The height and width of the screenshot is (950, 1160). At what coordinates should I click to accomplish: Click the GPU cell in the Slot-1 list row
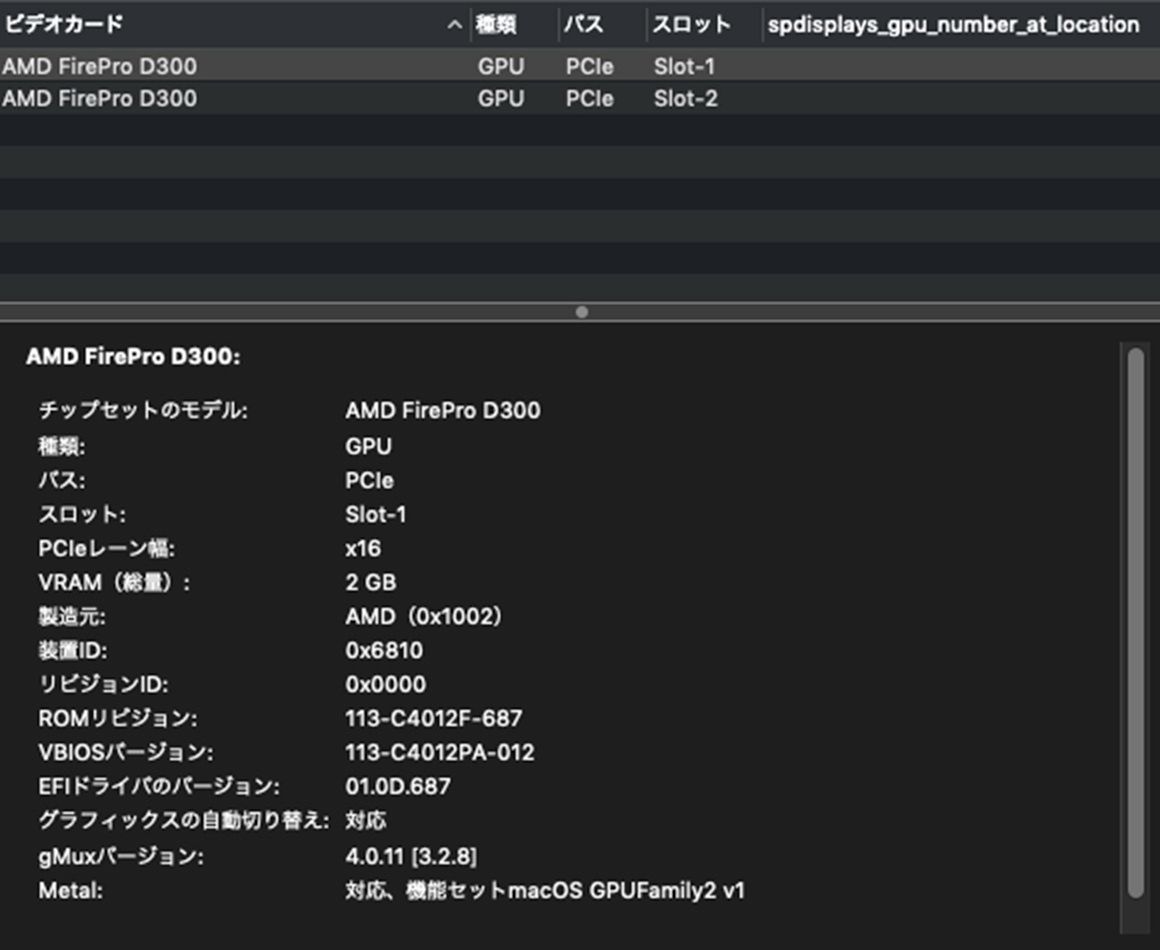(x=501, y=66)
